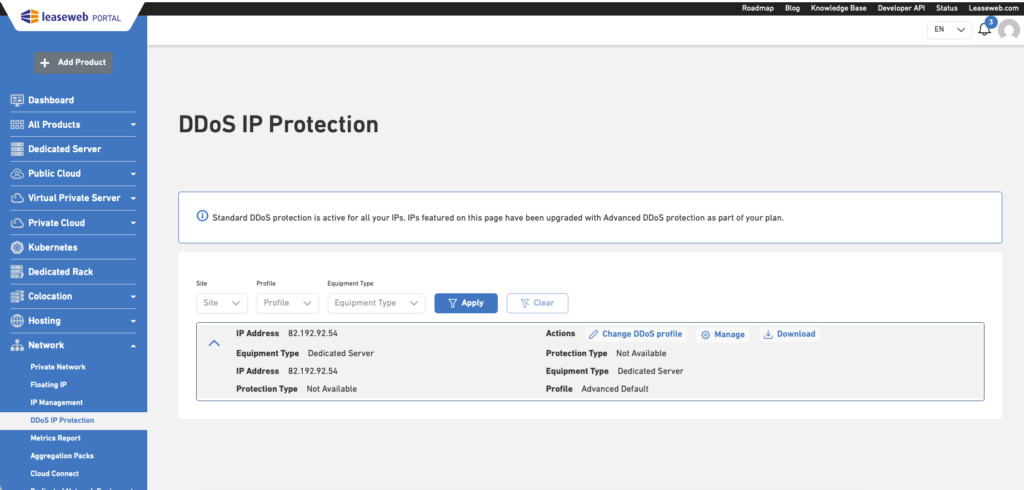Viewport: 1024px width, 490px height.
Task: Click the Dedicated Server sidebar icon
Action: (x=17, y=149)
